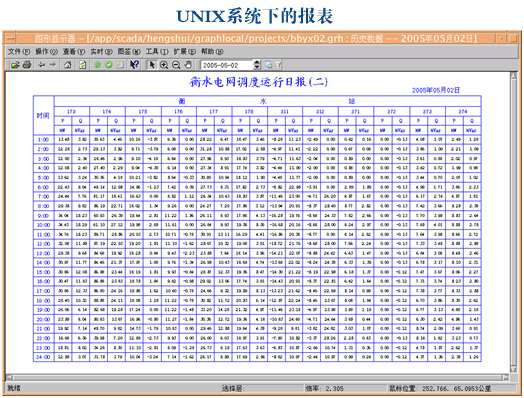Screen dimensions: 524x398
Task: Open the 帮助(H) menu
Action: point(212,51)
